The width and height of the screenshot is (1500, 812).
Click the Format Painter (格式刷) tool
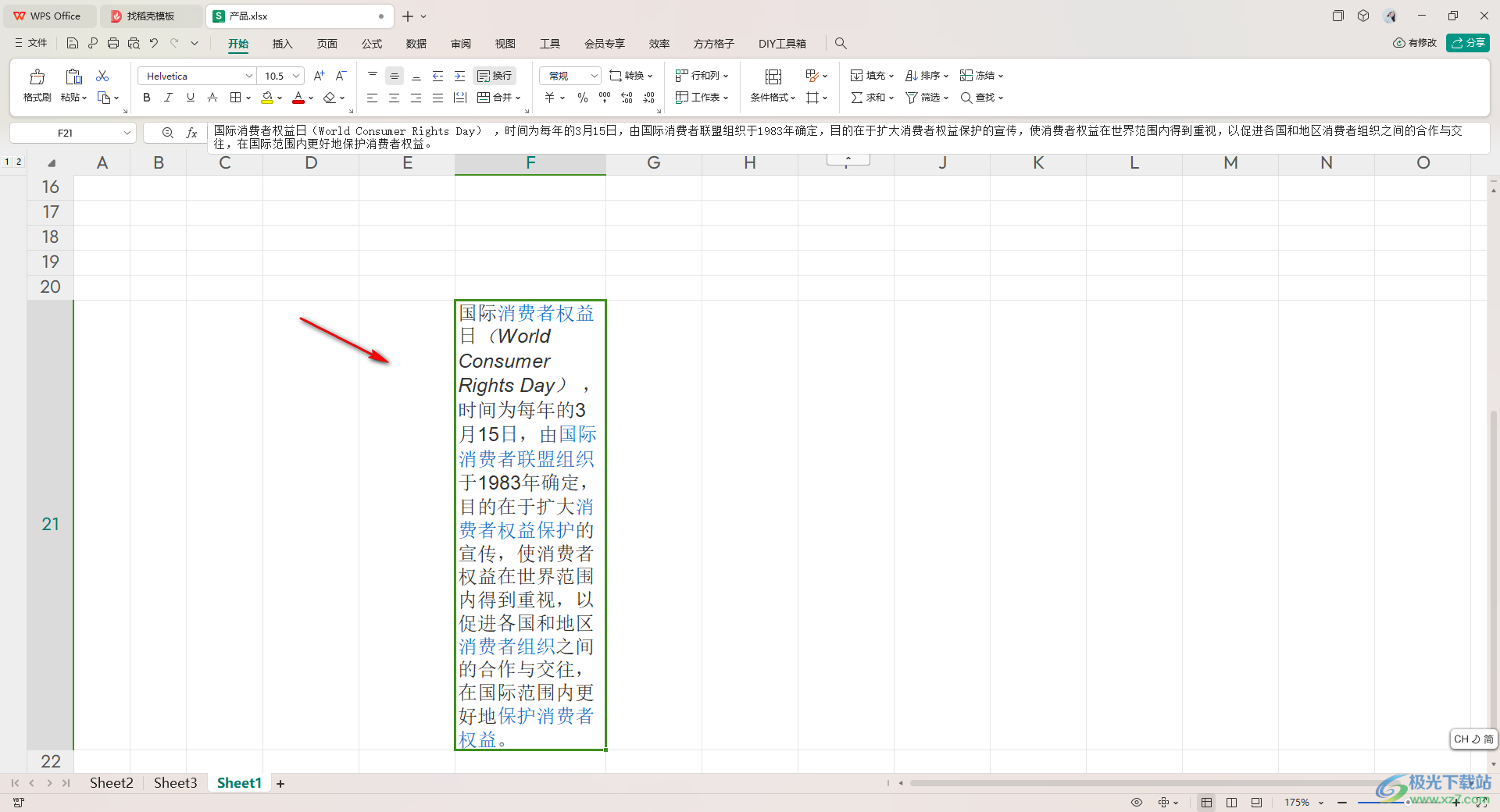click(x=37, y=85)
